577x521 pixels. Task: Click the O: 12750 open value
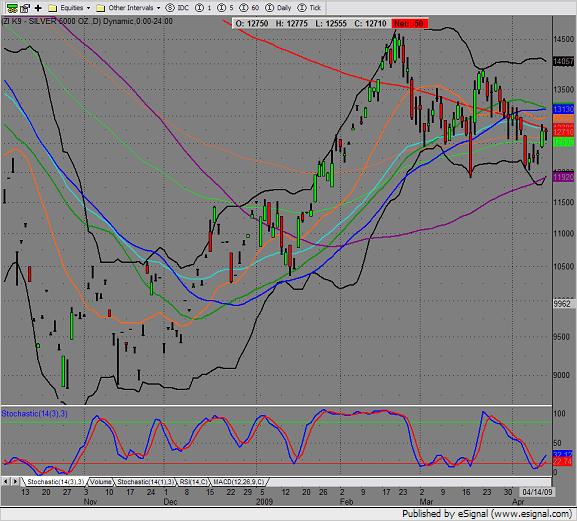[x=252, y=24]
